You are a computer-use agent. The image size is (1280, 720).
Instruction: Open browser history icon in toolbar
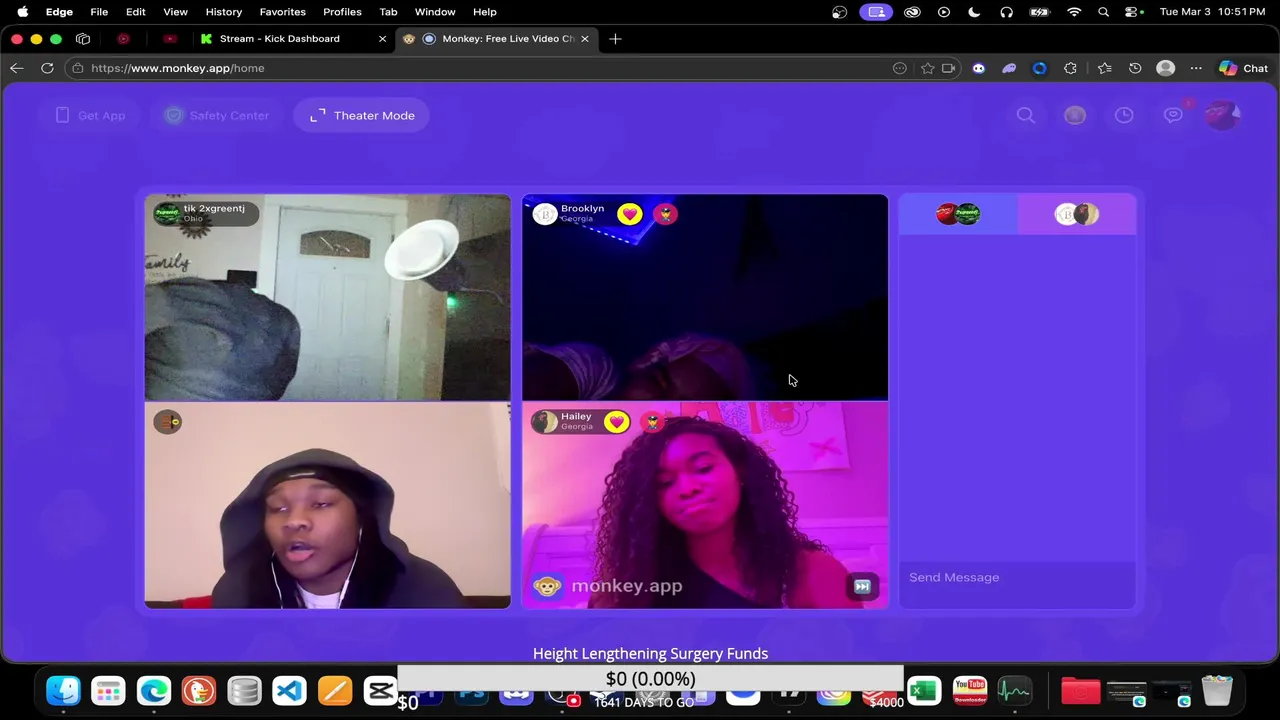(1135, 68)
